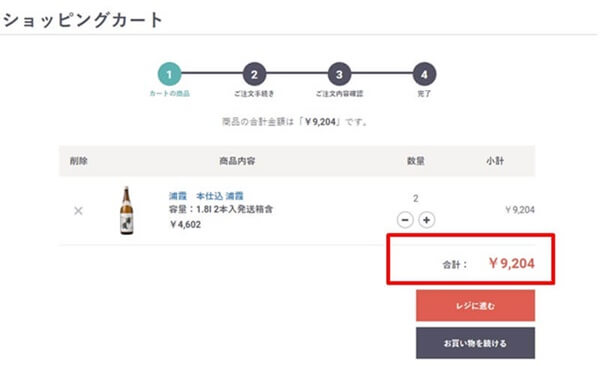This screenshot has height=366, width=600.
Task: Click the ショッピングカート page heading
Action: (x=83, y=20)
